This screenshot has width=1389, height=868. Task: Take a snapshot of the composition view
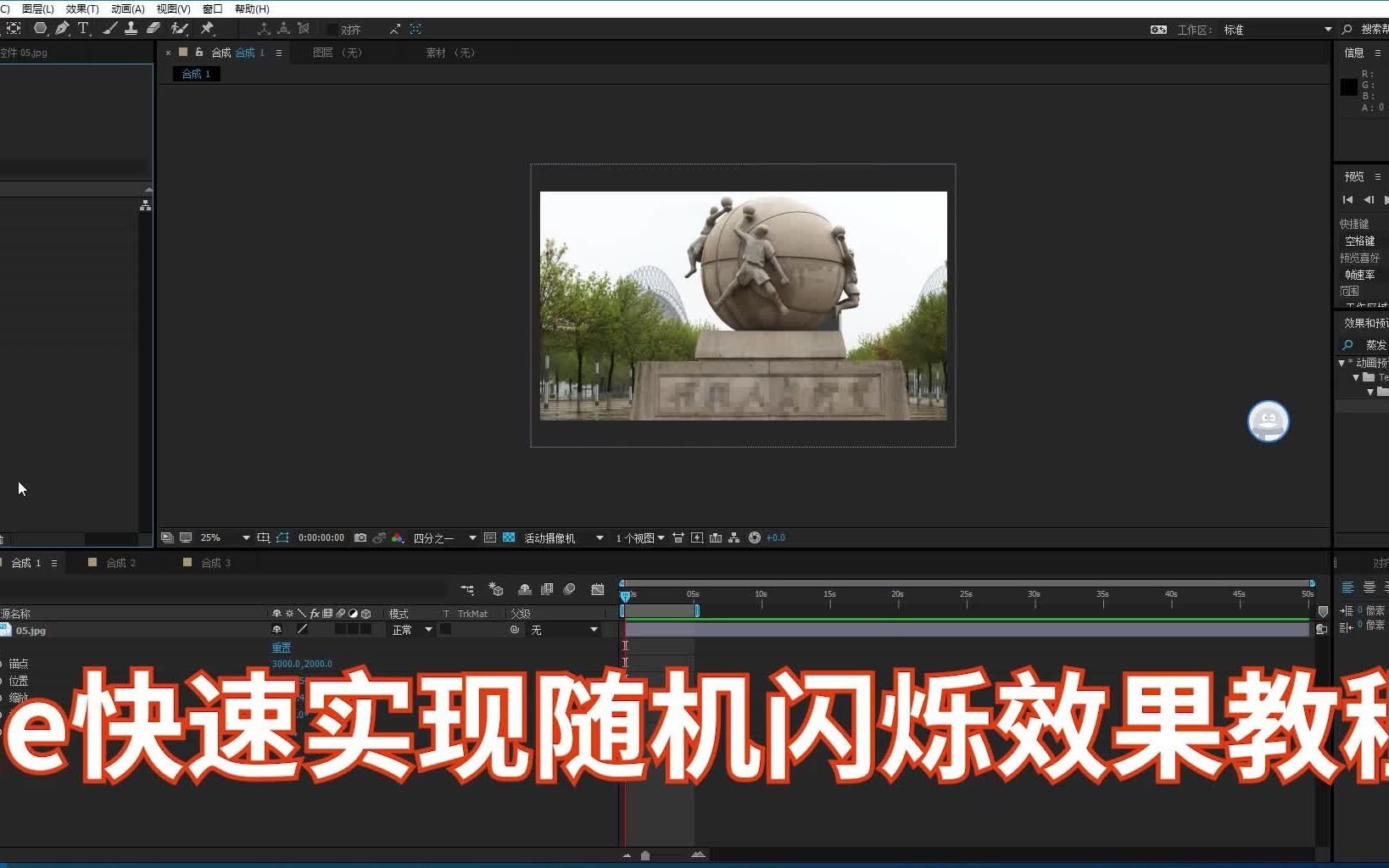click(360, 537)
